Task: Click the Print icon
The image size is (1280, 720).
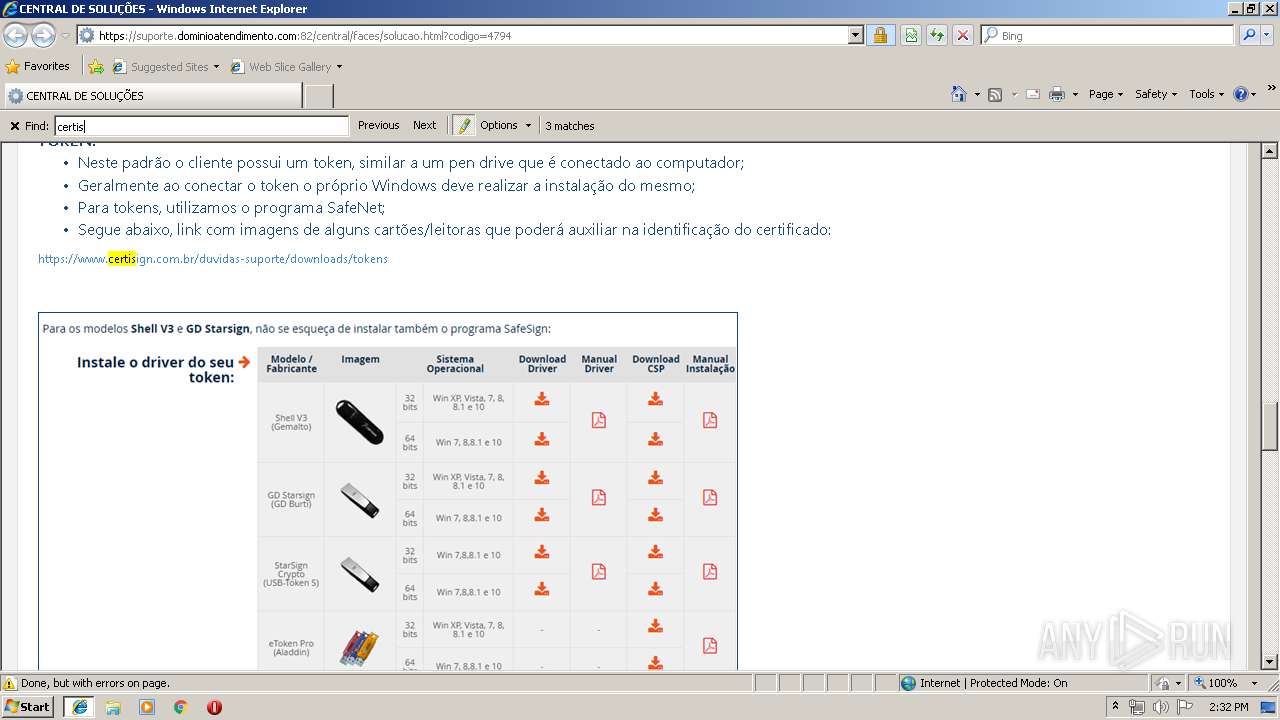Action: 1057,94
